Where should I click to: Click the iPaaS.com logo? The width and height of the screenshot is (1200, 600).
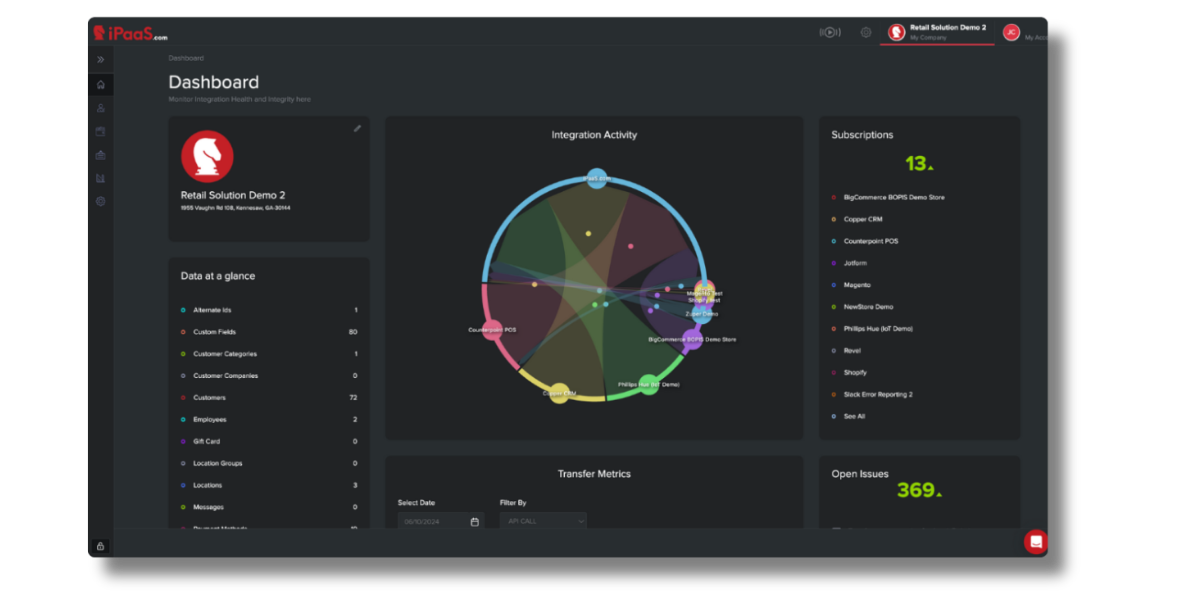(130, 33)
